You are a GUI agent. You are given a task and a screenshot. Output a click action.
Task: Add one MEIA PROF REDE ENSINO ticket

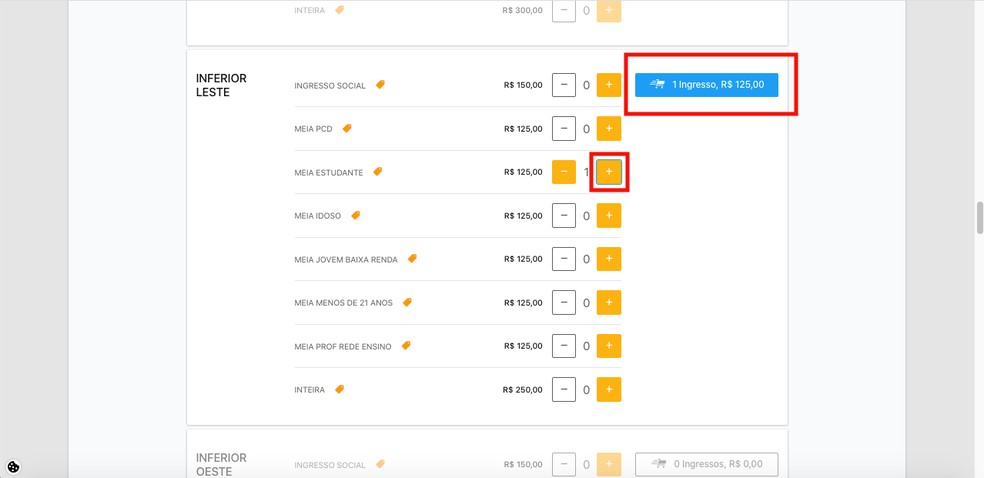609,346
